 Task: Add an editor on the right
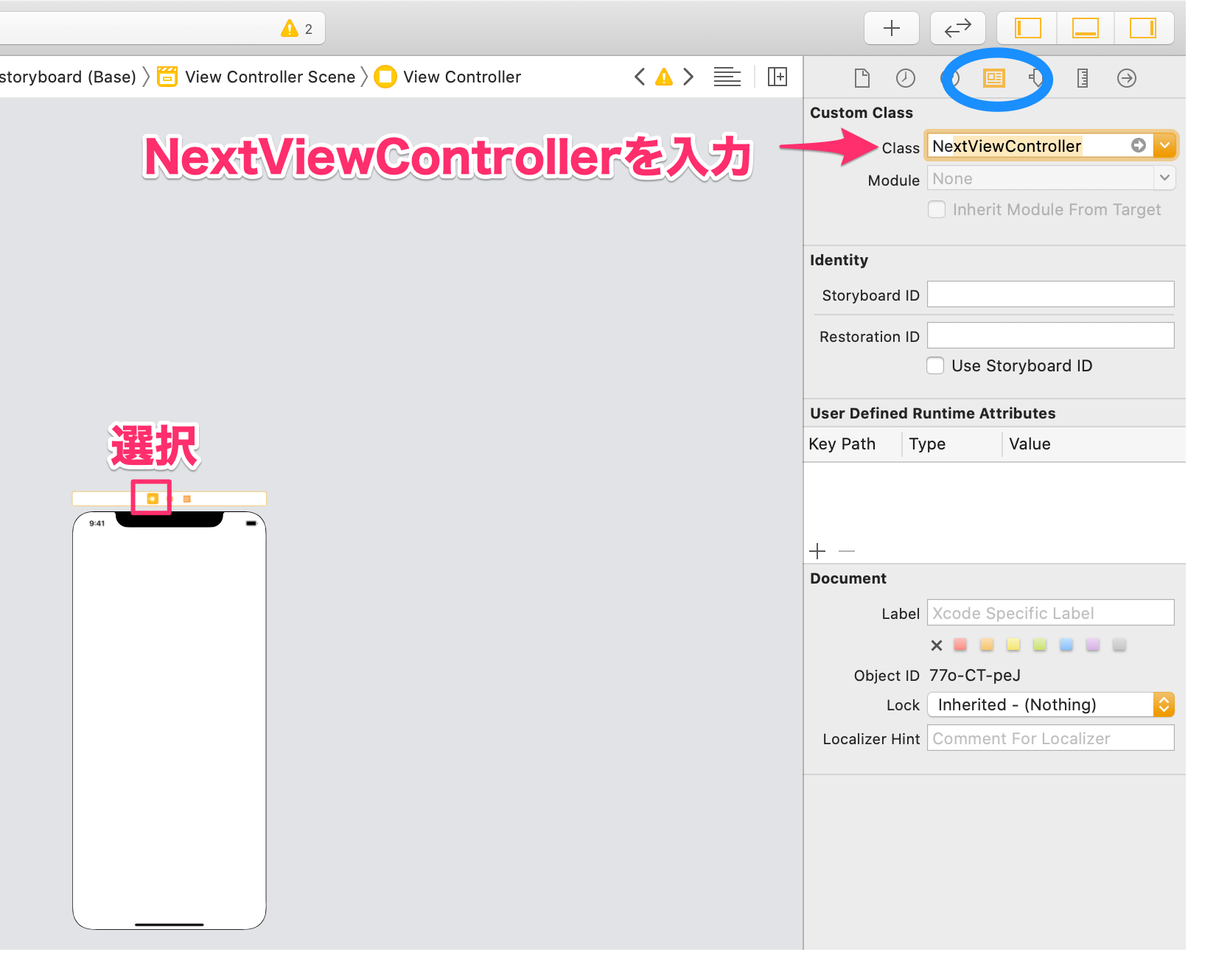click(777, 77)
